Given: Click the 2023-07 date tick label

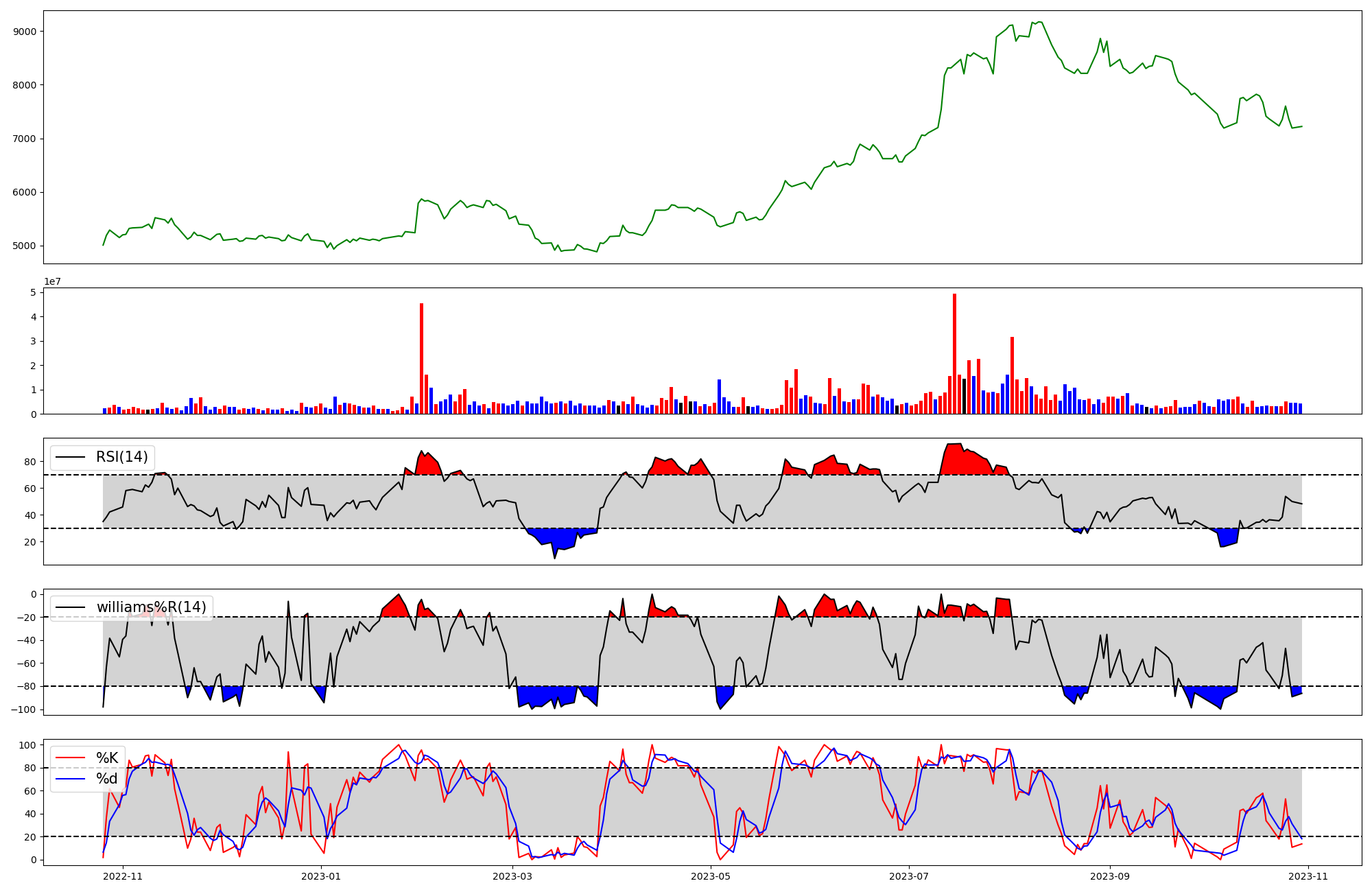Looking at the screenshot, I should click(x=909, y=876).
